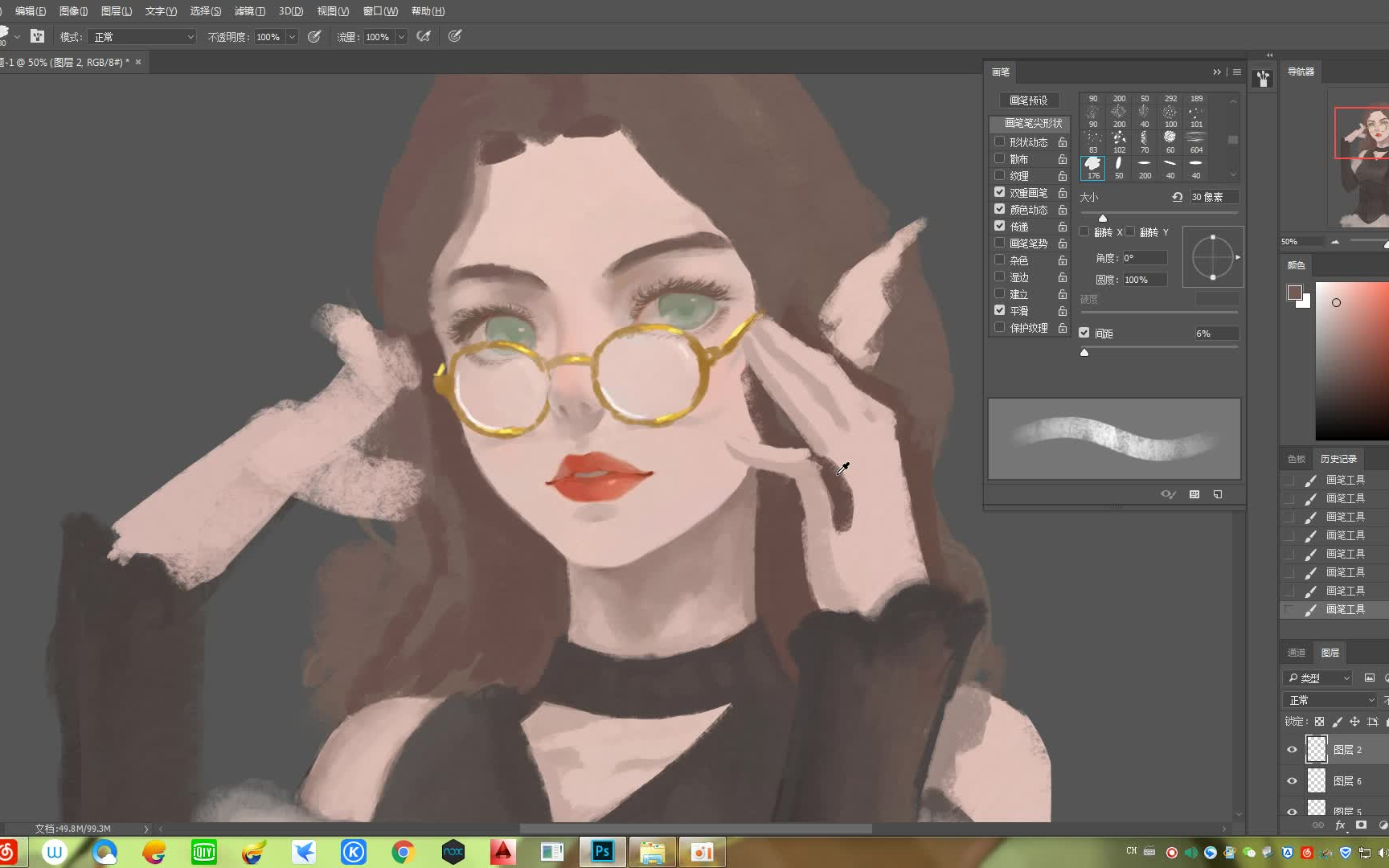1389x868 pixels.
Task: Open the 图像(I) menu
Action: [x=73, y=11]
